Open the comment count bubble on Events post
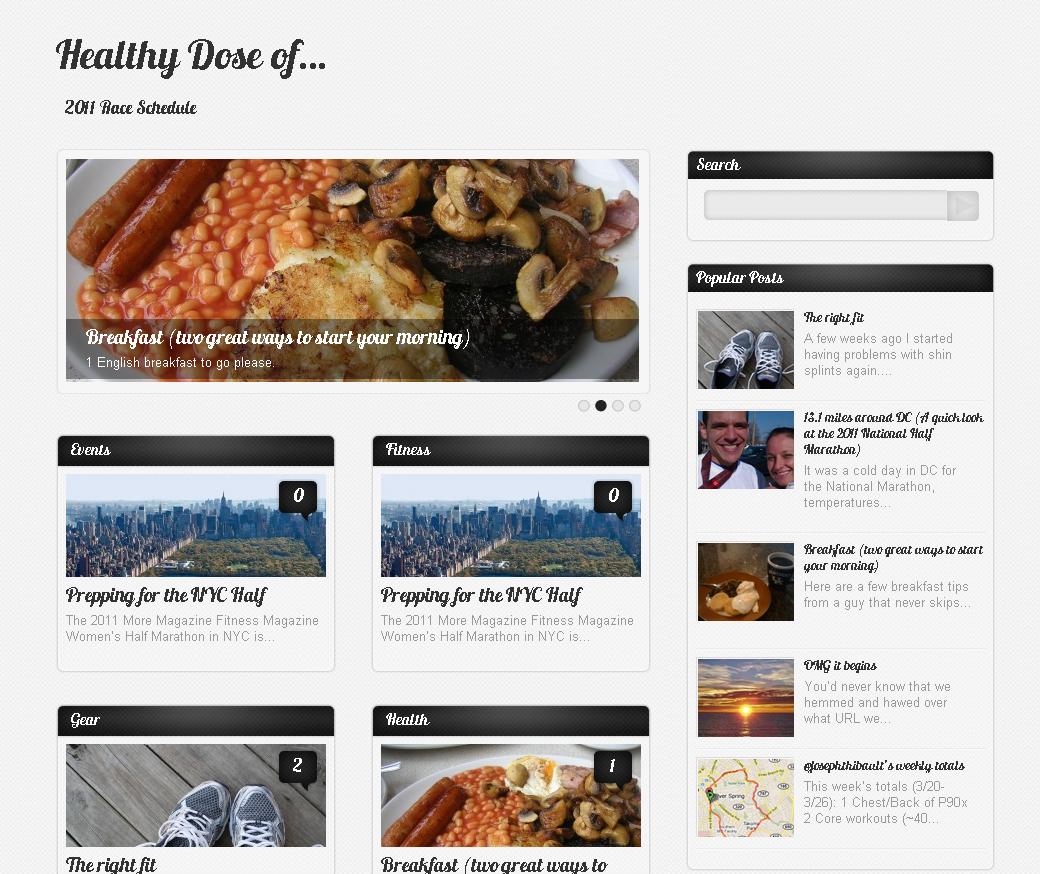 298,497
